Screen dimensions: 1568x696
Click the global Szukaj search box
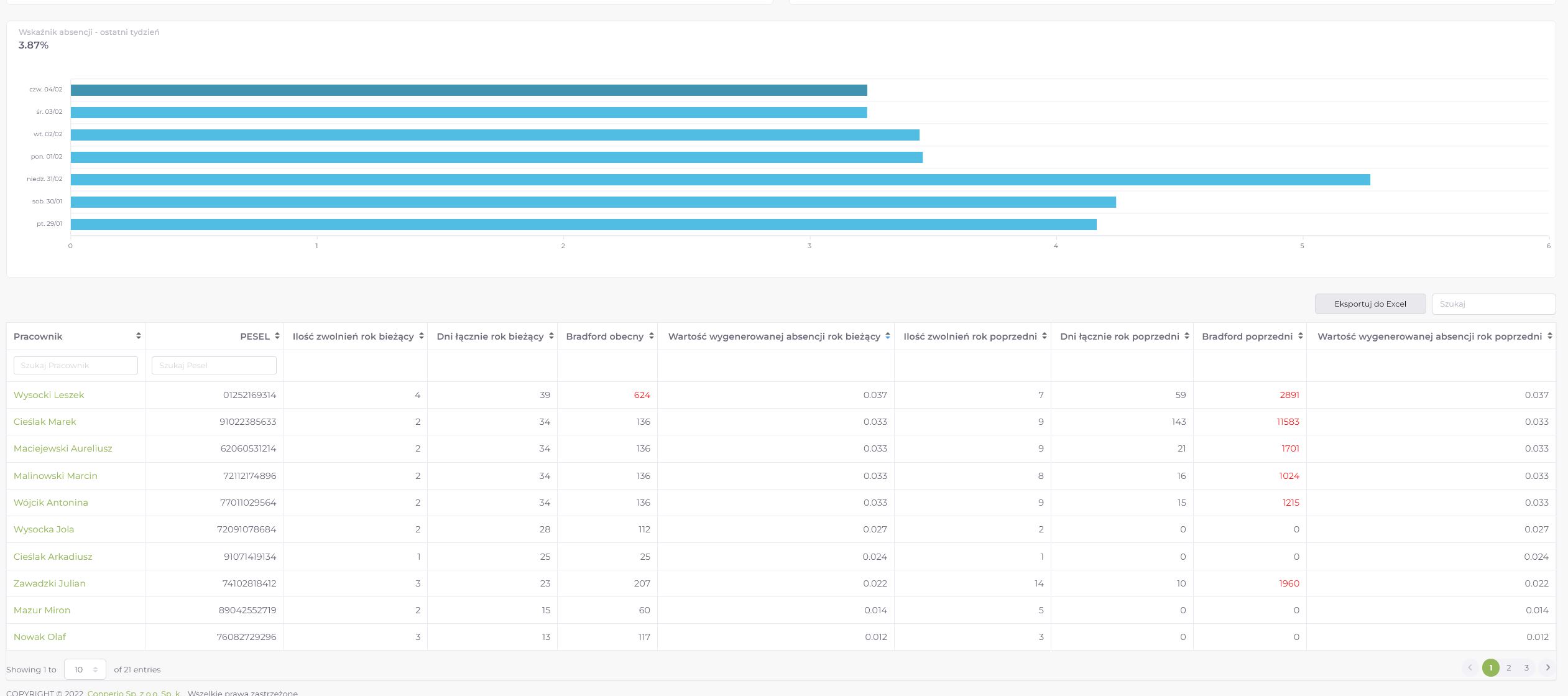[1493, 304]
